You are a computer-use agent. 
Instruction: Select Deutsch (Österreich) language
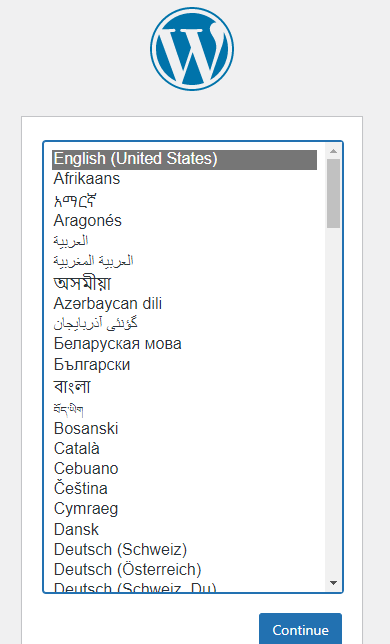pyautogui.click(x=184, y=570)
